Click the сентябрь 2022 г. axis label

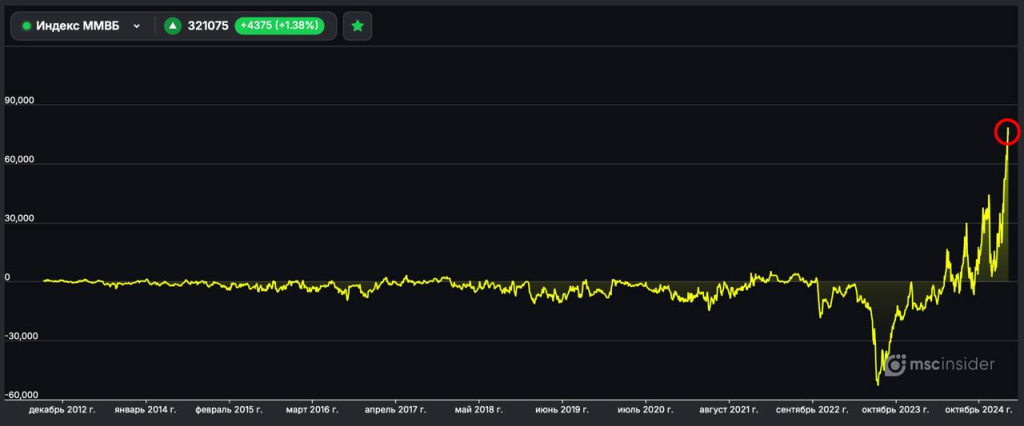click(812, 410)
